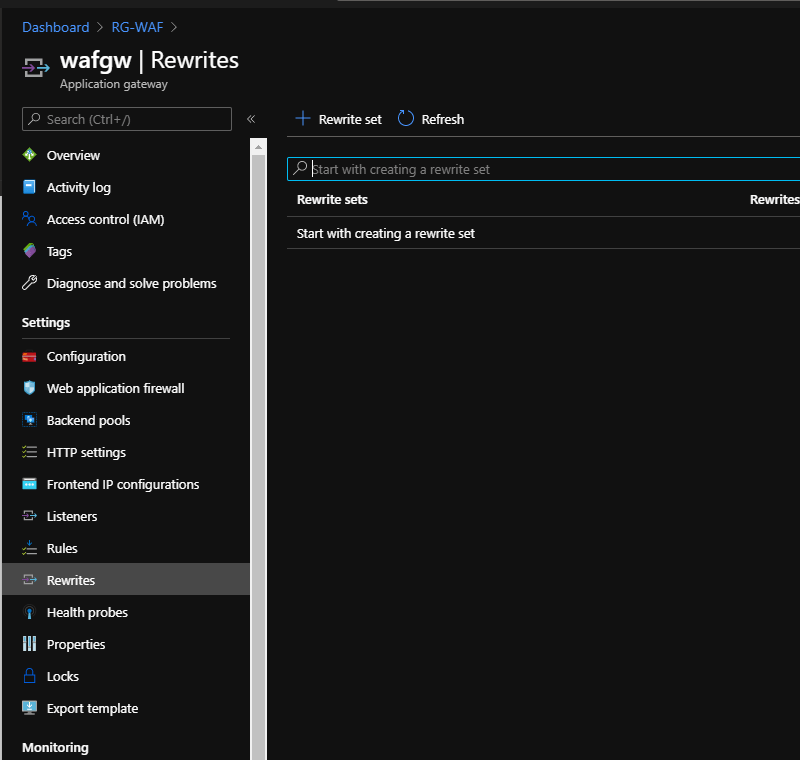Screen dimensions: 800x760
Task: Open HTTP settings menu item
Action: pos(86,452)
